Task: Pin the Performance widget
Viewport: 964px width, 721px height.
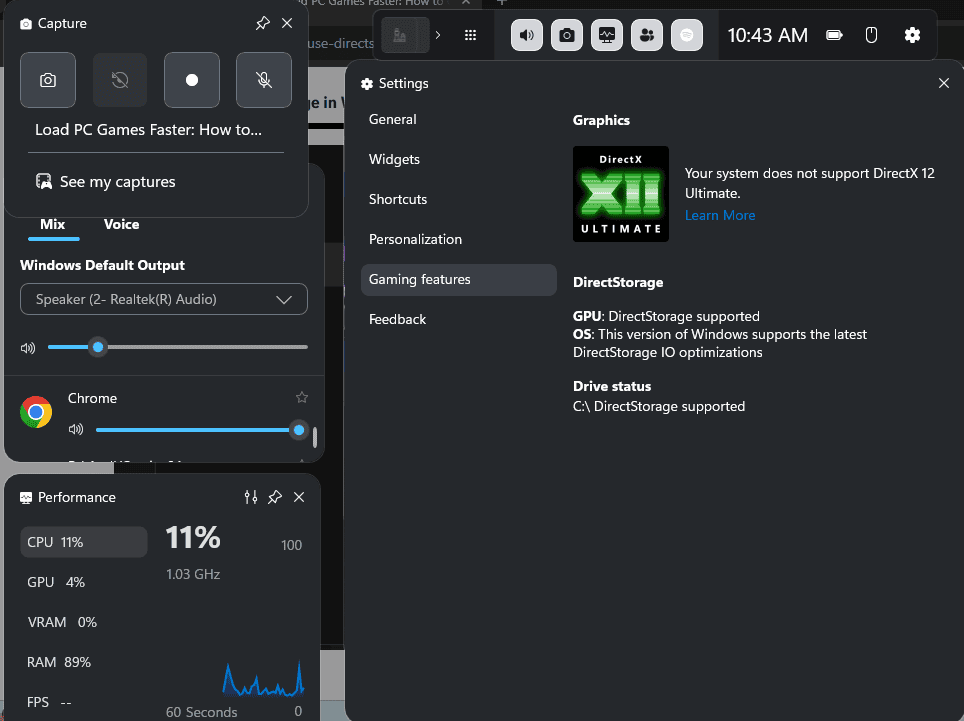Action: click(x=275, y=497)
